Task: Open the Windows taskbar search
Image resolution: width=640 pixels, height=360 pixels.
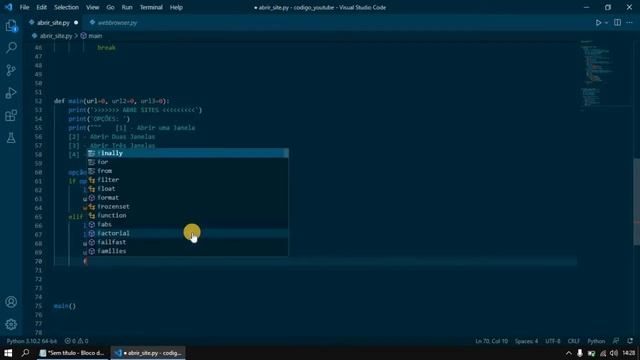Action: pos(25,353)
